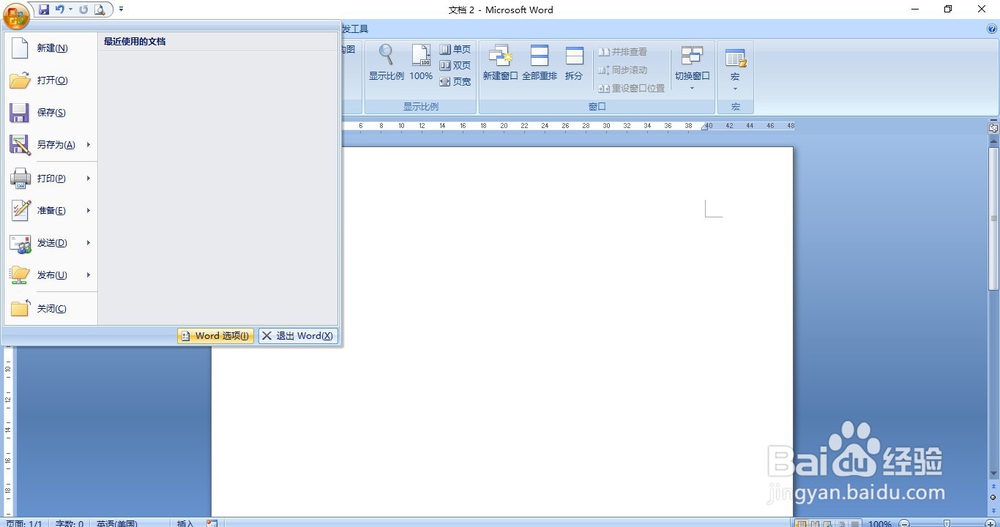Save via Quick Access toolbar floppy icon

[43, 10]
